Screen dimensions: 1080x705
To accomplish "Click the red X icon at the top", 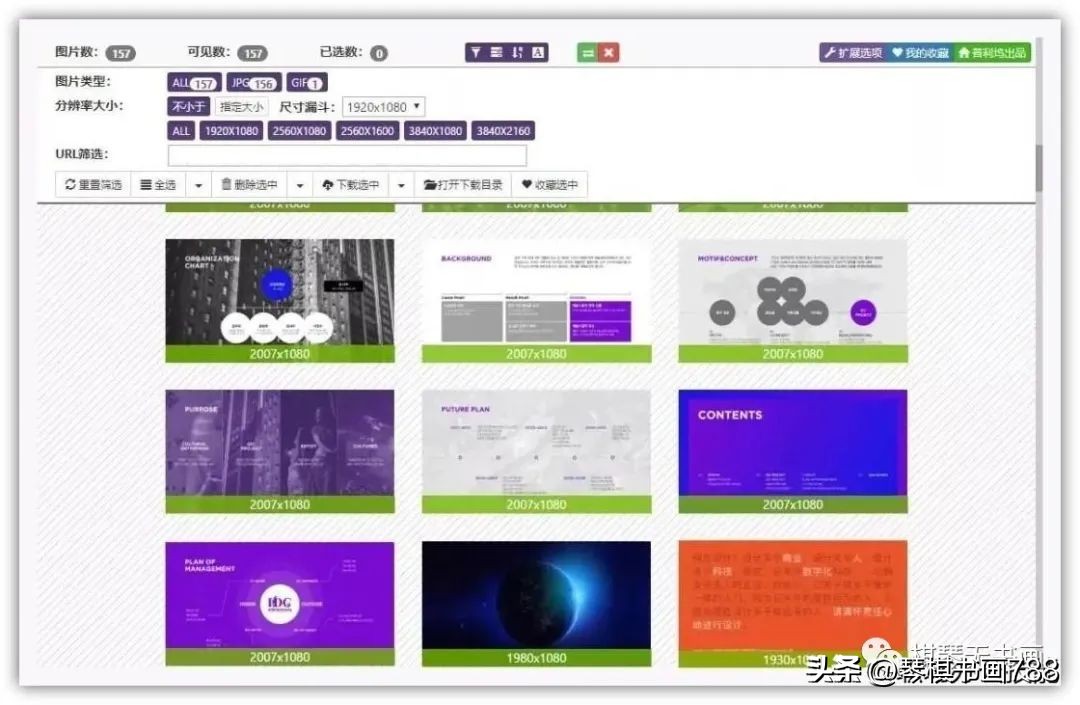I will [x=609, y=52].
